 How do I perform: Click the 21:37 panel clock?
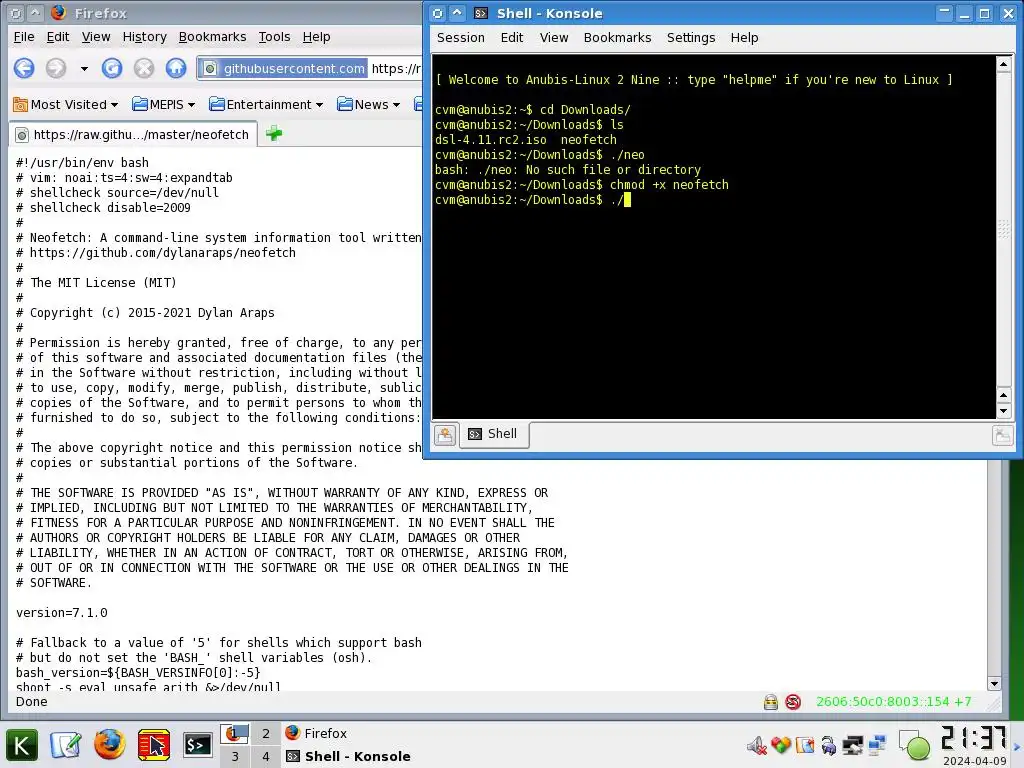point(974,739)
